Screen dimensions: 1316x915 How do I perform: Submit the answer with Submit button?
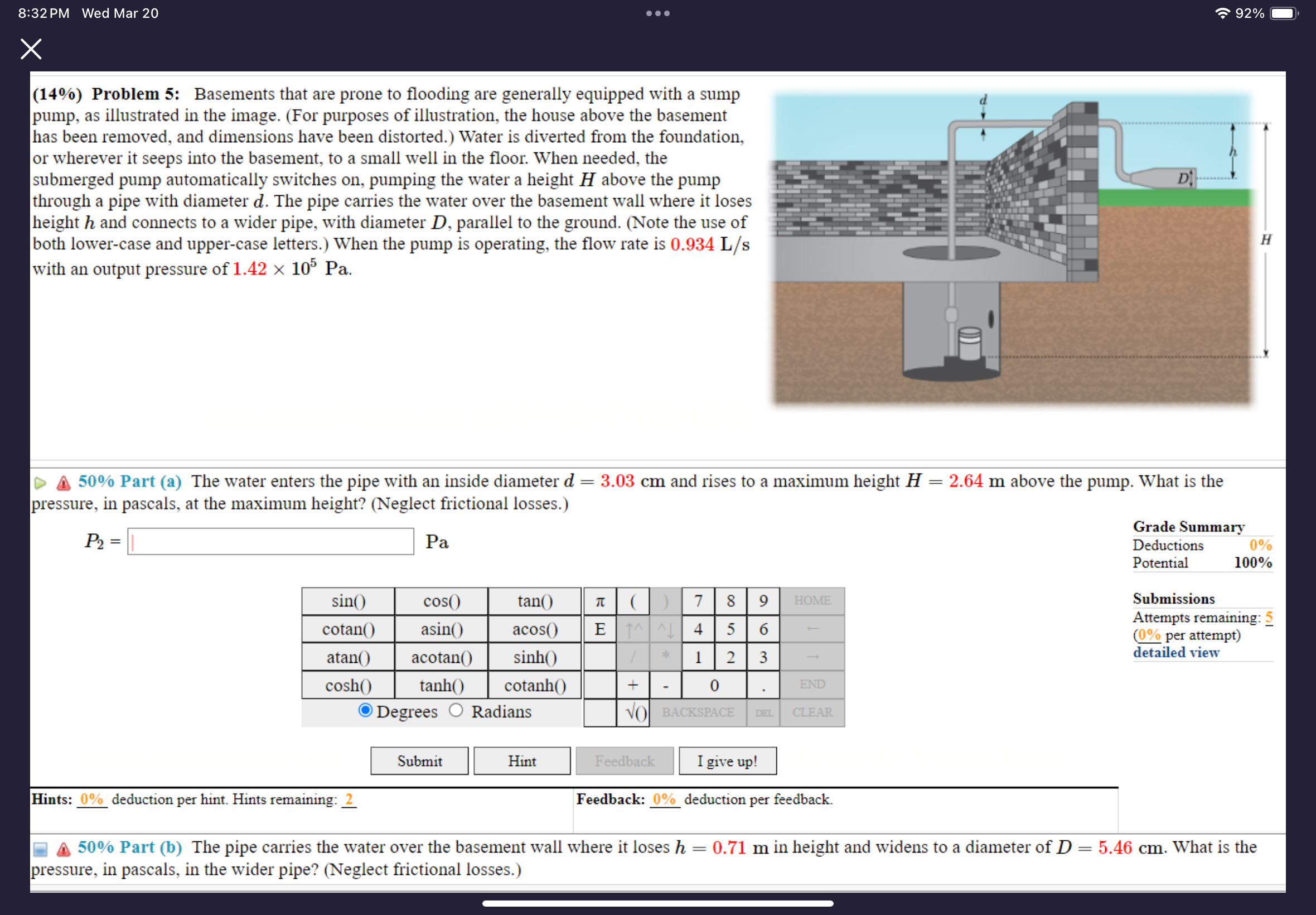point(419,761)
